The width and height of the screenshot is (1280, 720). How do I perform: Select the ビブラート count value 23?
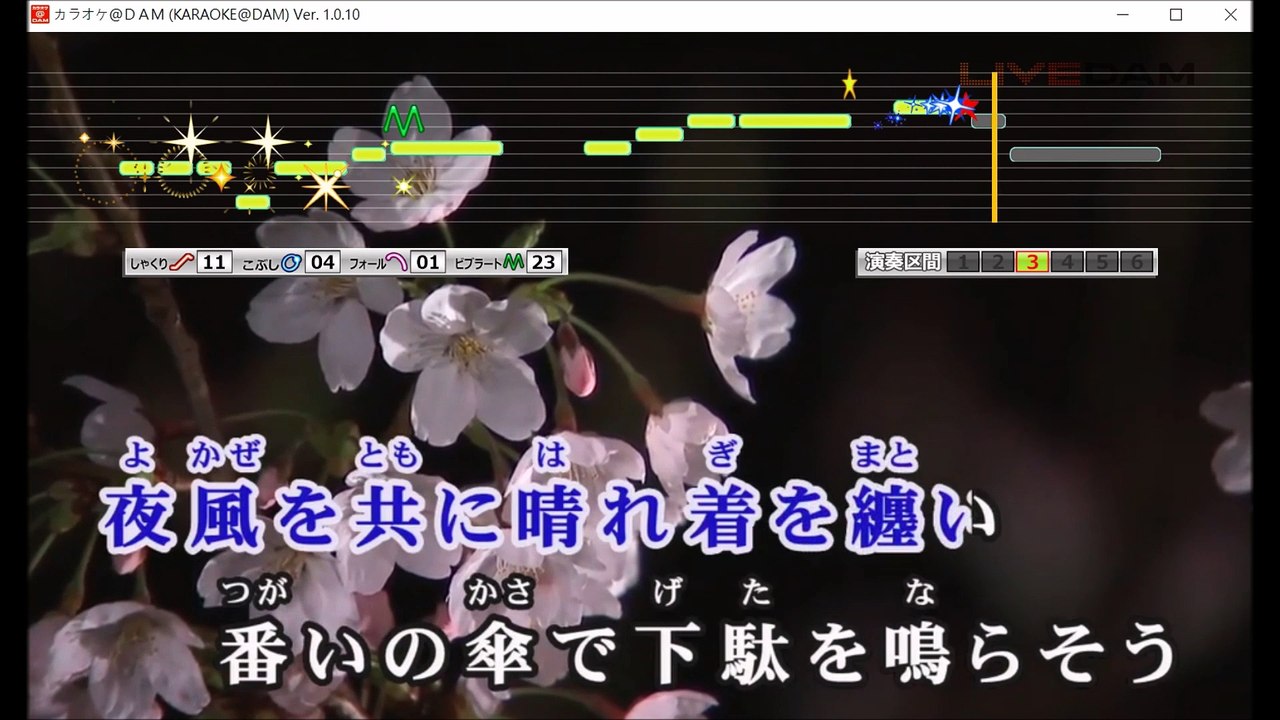coord(544,263)
